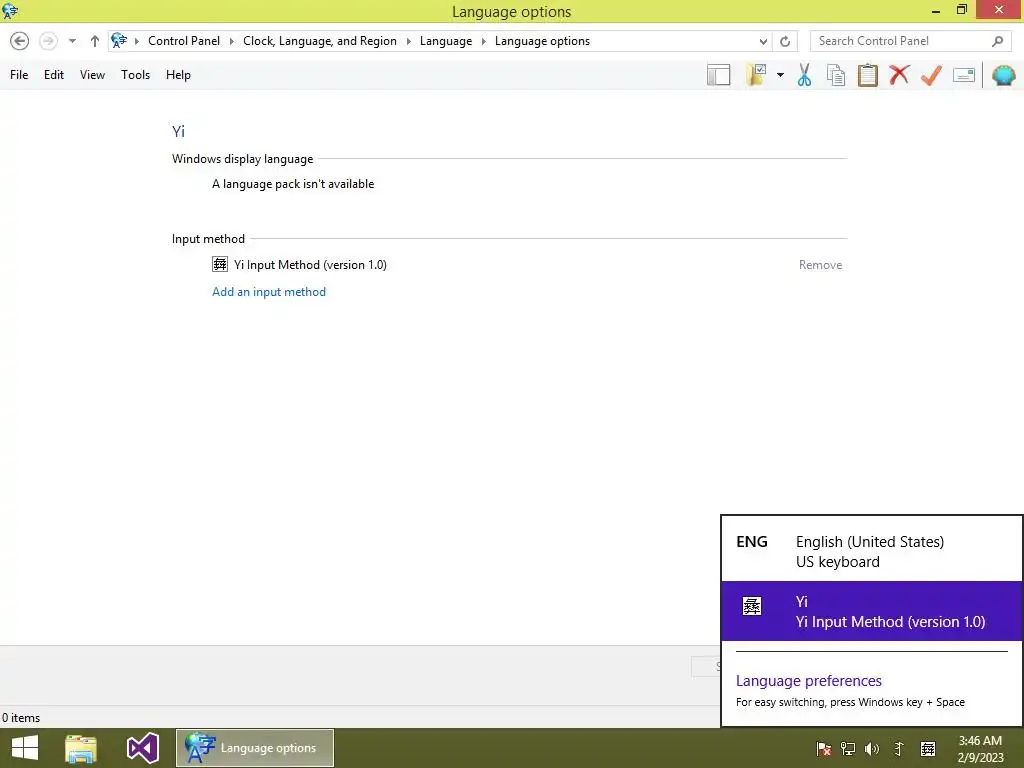Click the Back navigation arrow
Image resolution: width=1024 pixels, height=768 pixels.
pyautogui.click(x=20, y=41)
